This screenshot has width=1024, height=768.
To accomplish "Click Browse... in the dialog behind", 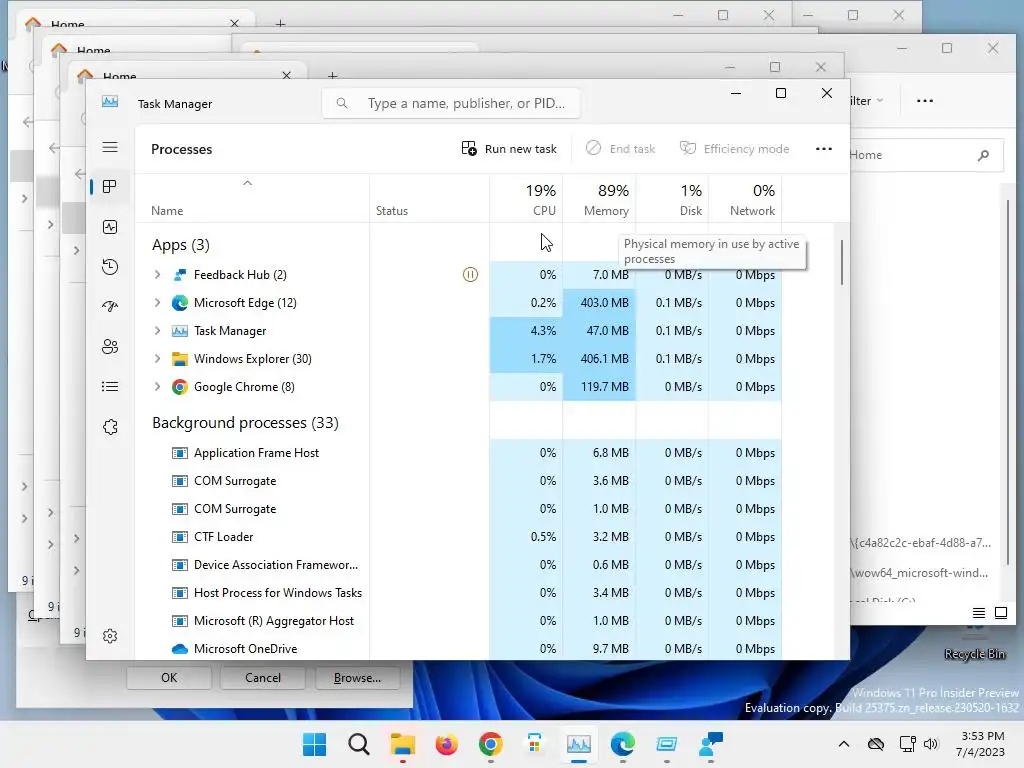I will tap(357, 678).
